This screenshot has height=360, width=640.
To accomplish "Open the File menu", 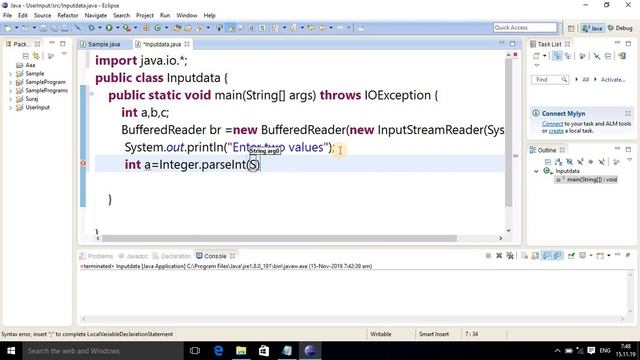I will [7, 16].
